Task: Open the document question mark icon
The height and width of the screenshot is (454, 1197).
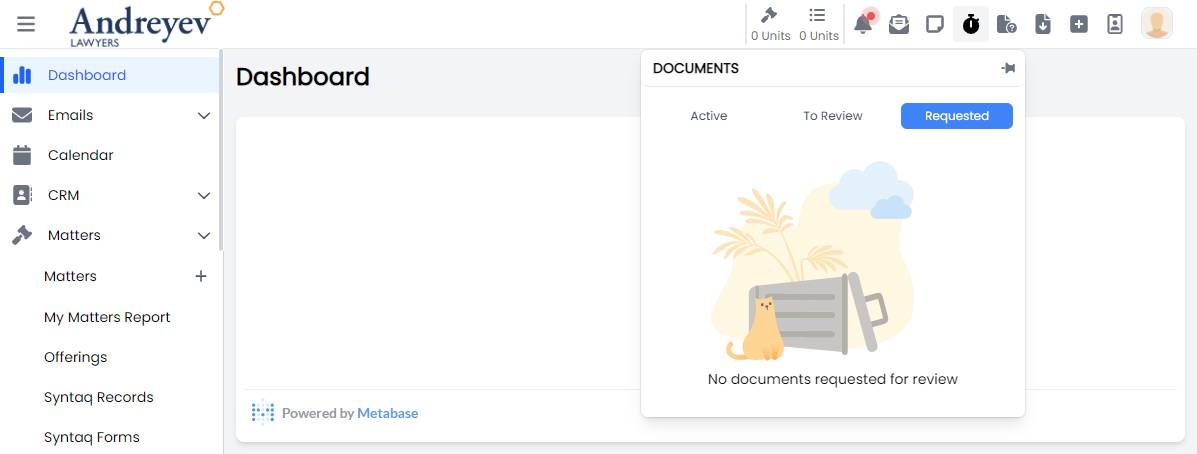Action: pos(1007,24)
